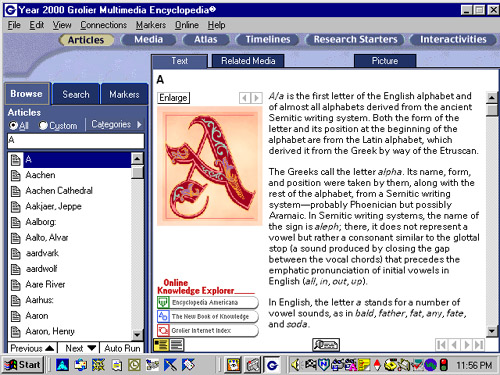Open The New Book of Knowledge link
Image resolution: width=500 pixels, height=375 pixels.
coord(208,316)
